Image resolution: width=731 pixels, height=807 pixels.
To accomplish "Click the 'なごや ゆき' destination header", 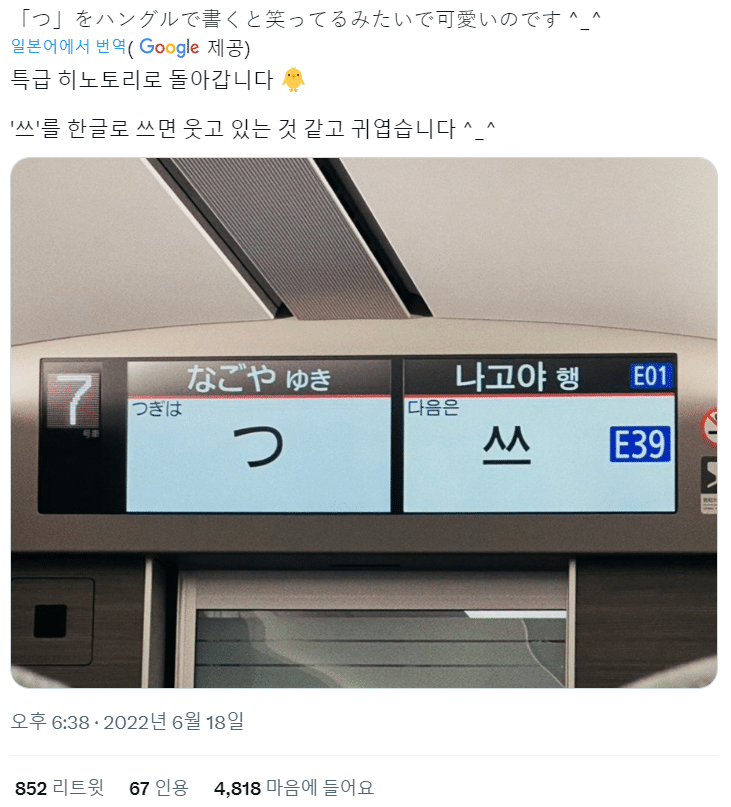I will click(x=258, y=378).
